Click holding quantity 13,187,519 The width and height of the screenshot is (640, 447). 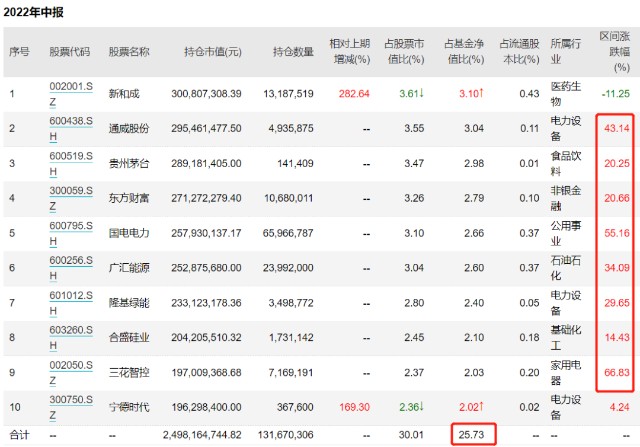288,94
